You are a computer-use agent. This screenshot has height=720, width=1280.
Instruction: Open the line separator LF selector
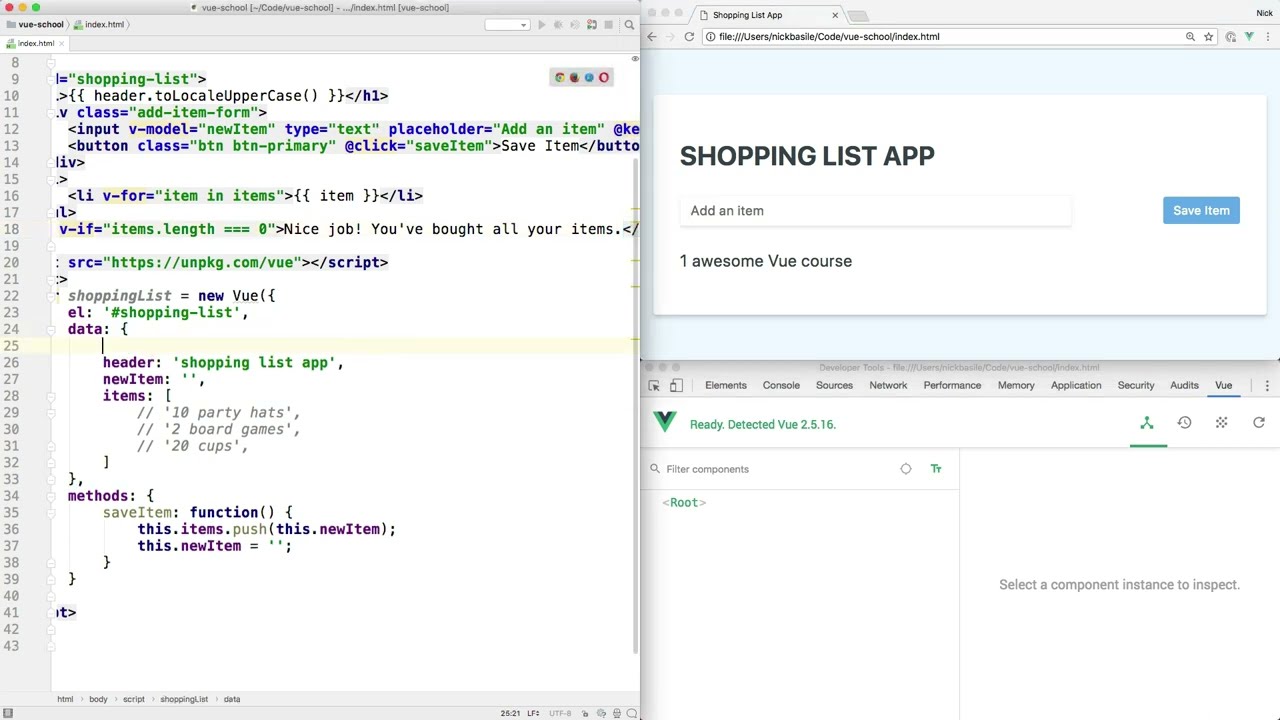pos(534,713)
